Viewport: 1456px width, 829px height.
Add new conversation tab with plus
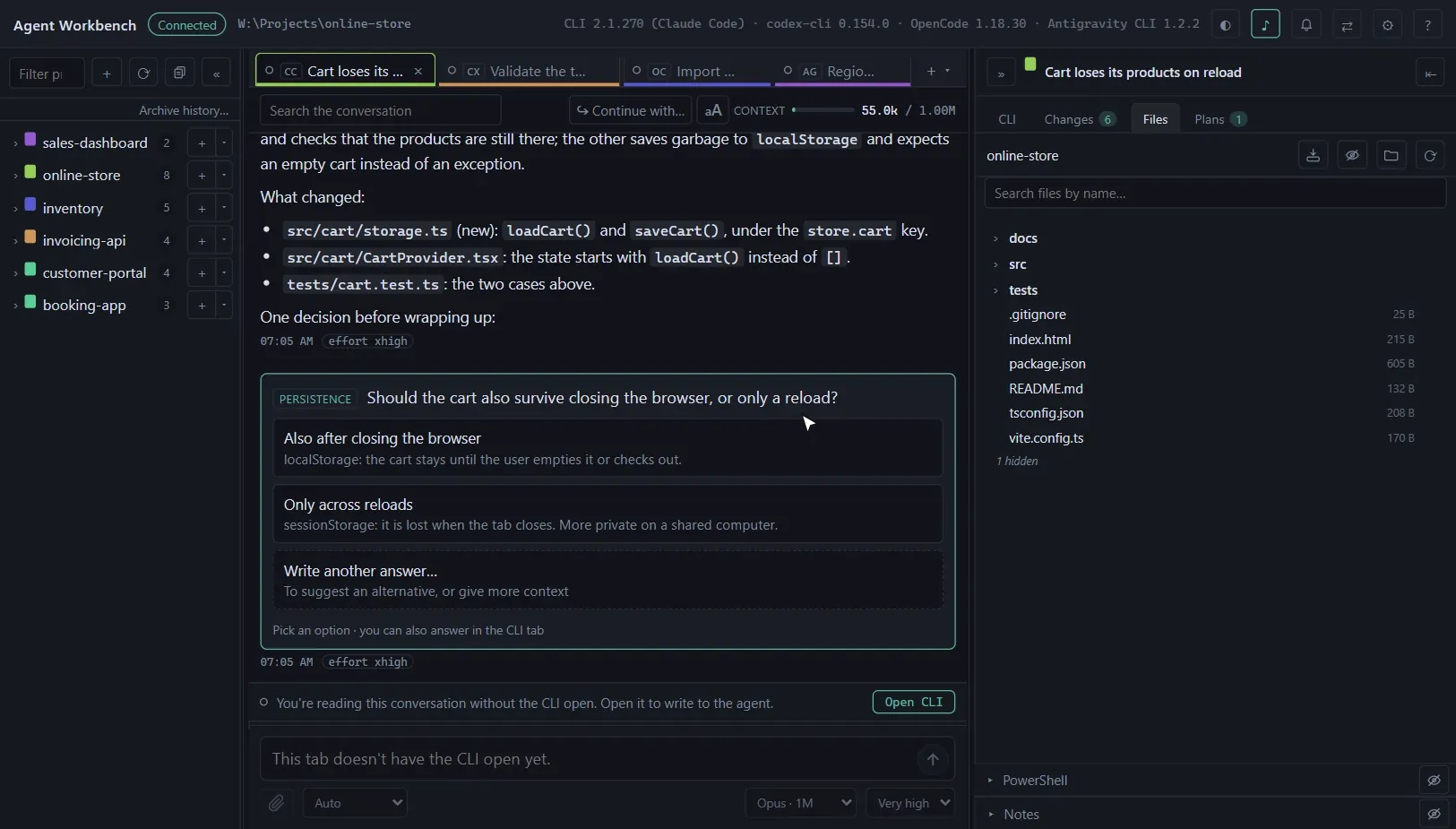coord(931,71)
